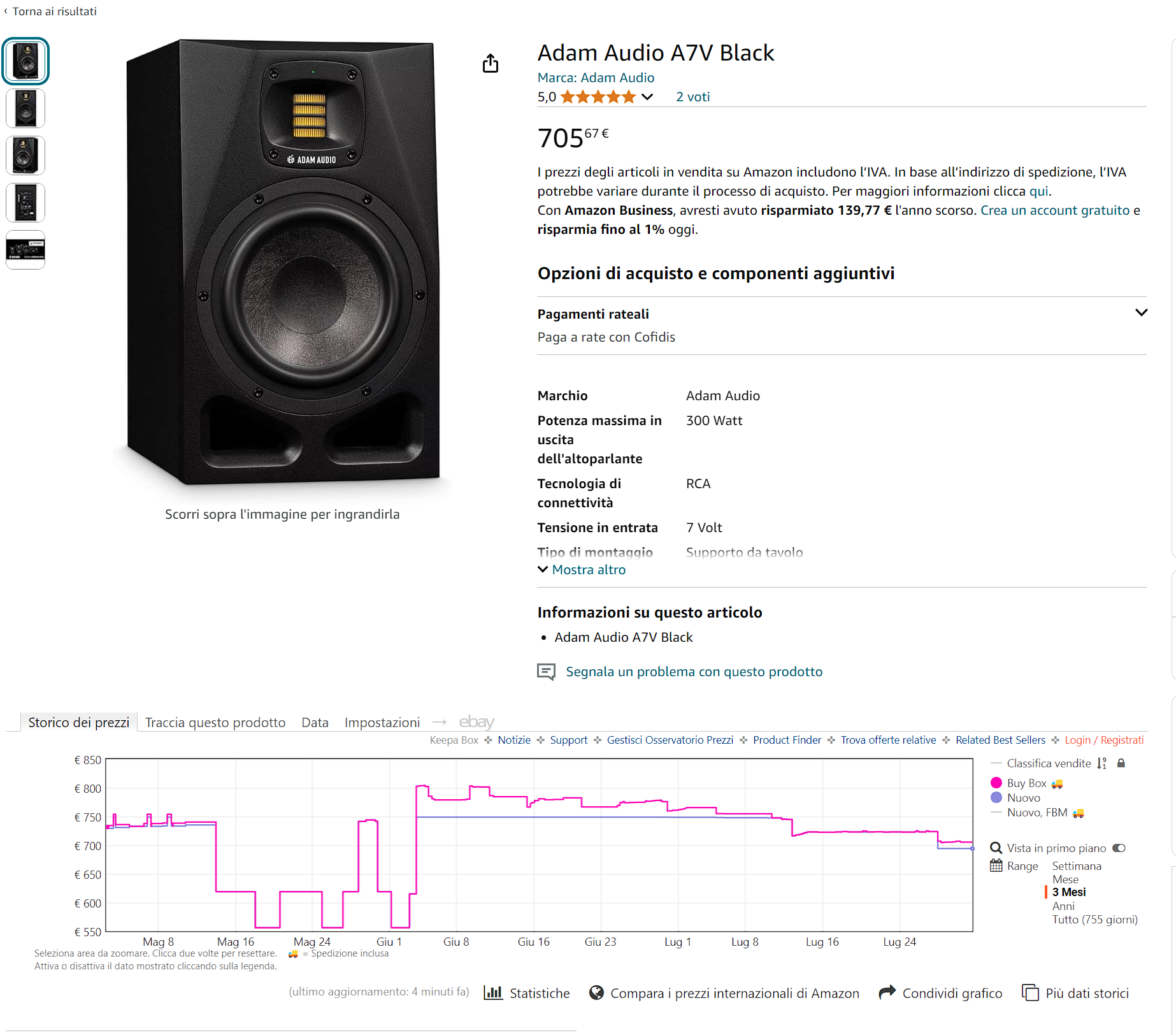Select the second product thumbnail image
The height and width of the screenshot is (1035, 1176).
coord(25,108)
